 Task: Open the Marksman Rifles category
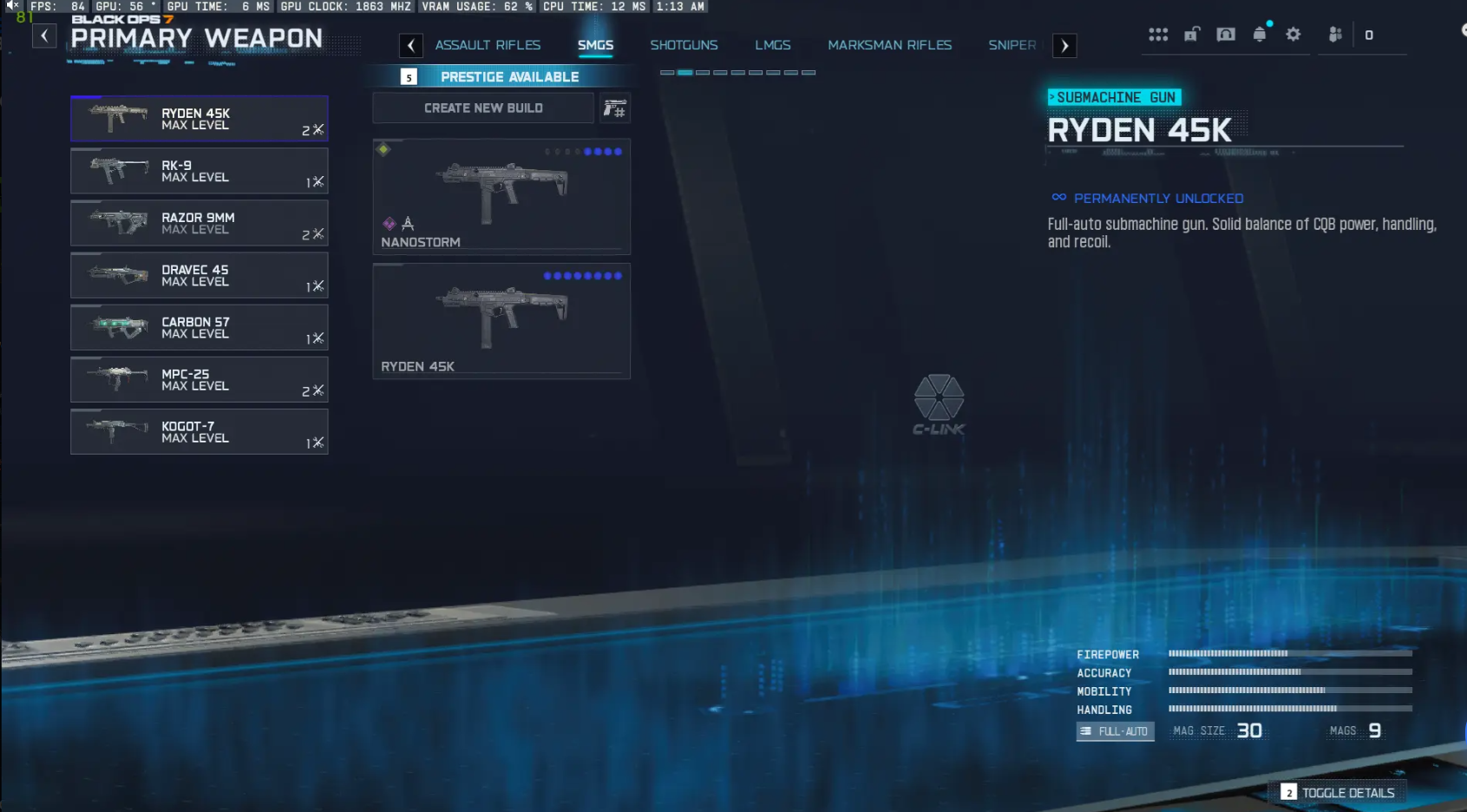(889, 45)
